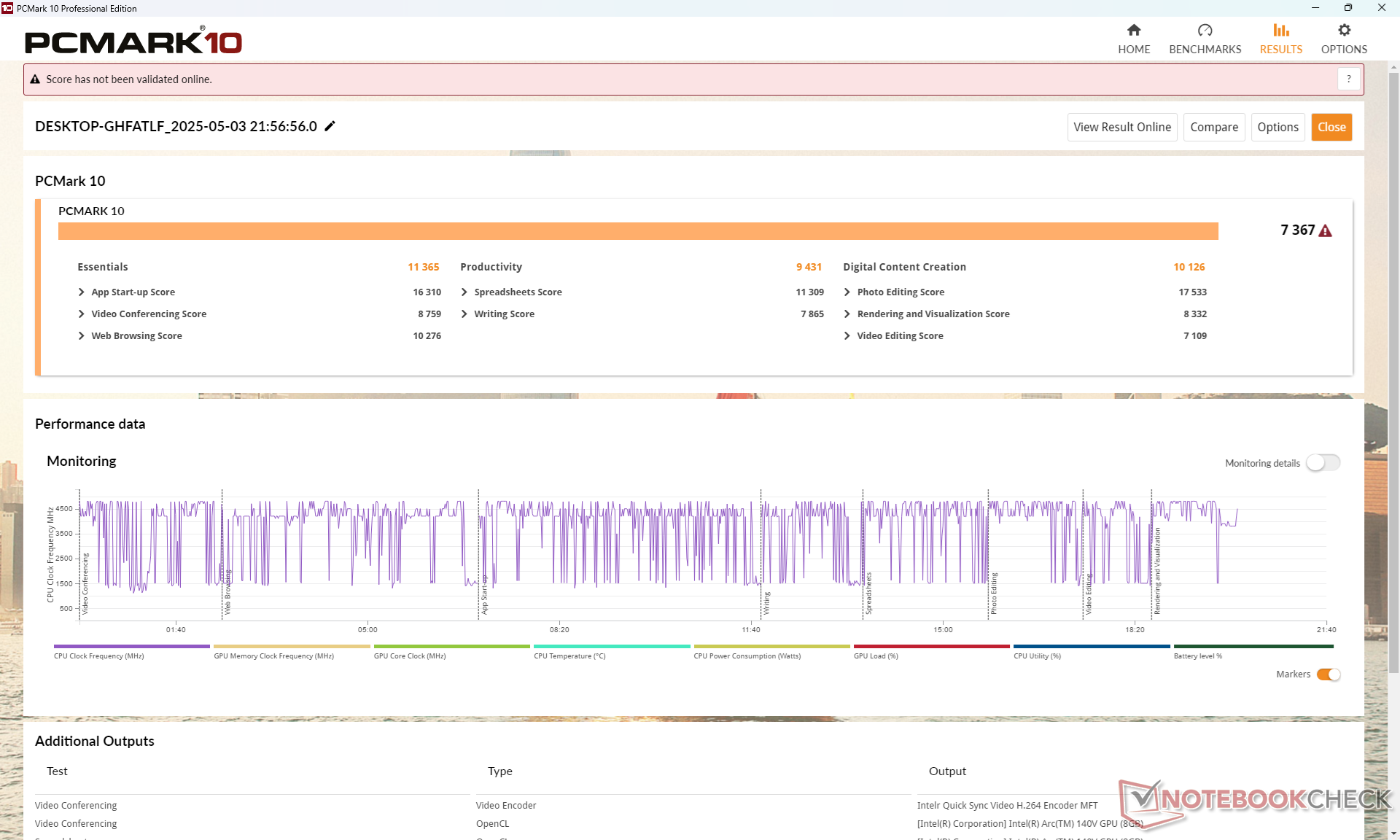
Task: Open the Options gear icon
Action: [x=1344, y=30]
